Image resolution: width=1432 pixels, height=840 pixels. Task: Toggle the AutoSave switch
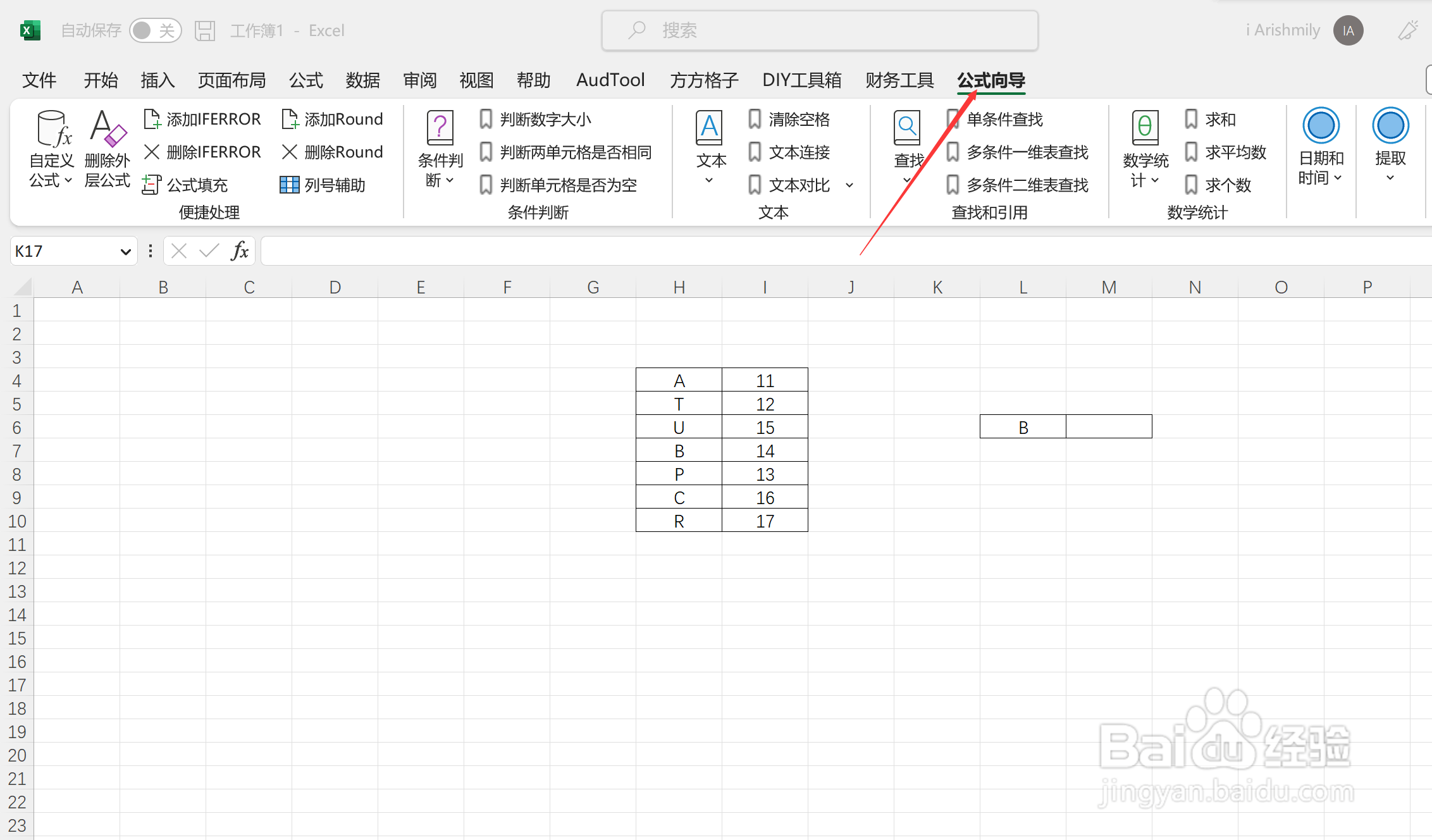point(155,30)
